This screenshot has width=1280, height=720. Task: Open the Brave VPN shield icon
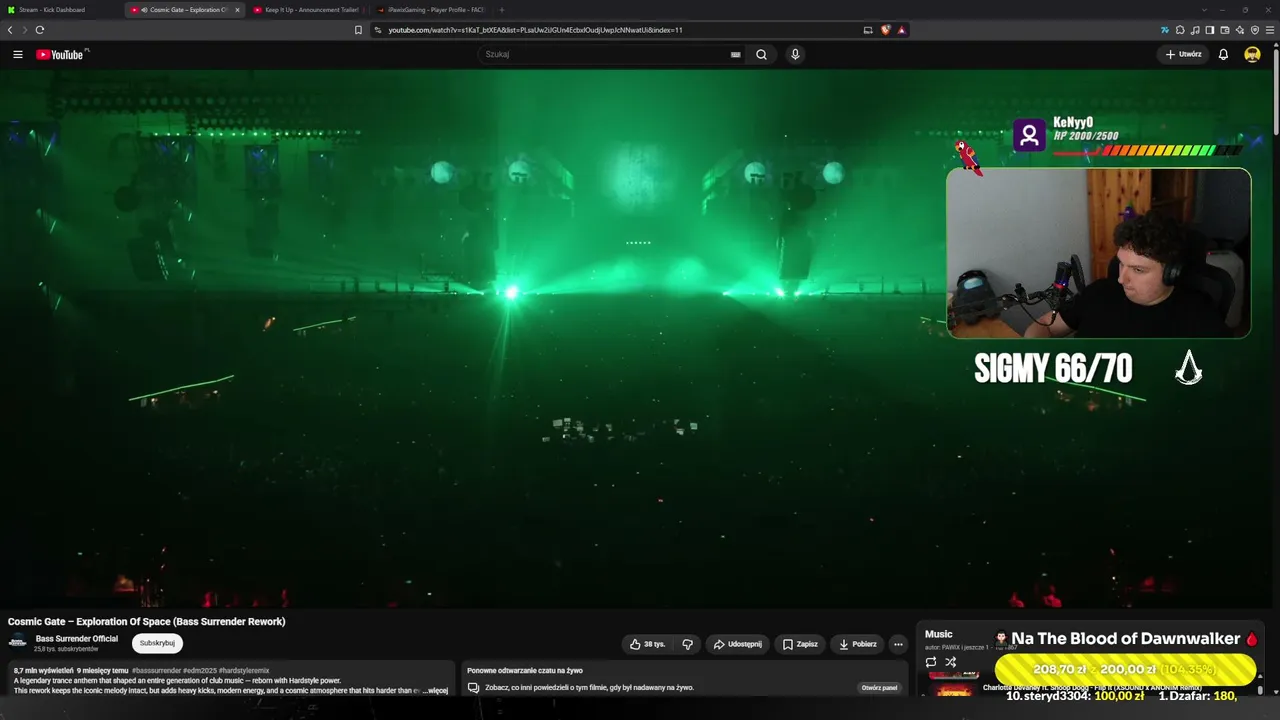[x=1255, y=30]
